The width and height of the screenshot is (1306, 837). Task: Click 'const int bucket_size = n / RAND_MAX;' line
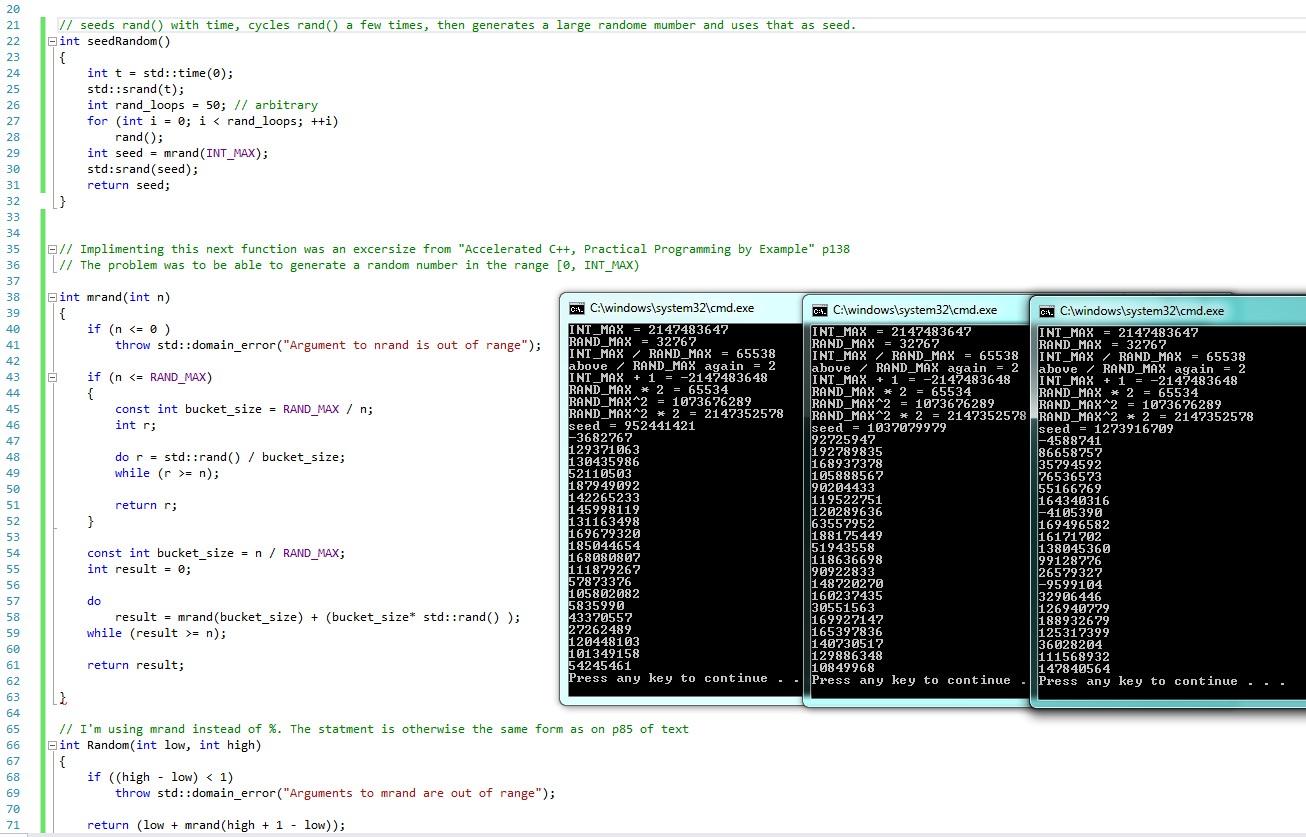coord(216,553)
